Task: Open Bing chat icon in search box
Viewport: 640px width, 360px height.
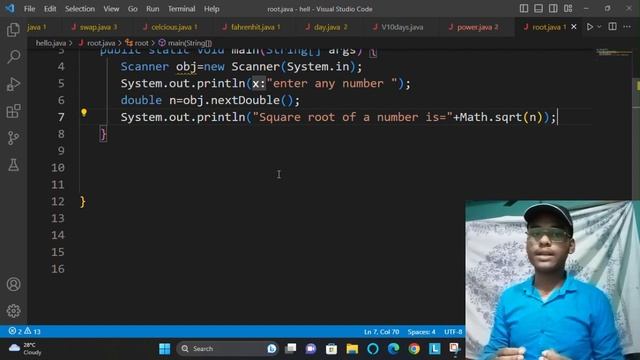Action: tap(271, 349)
